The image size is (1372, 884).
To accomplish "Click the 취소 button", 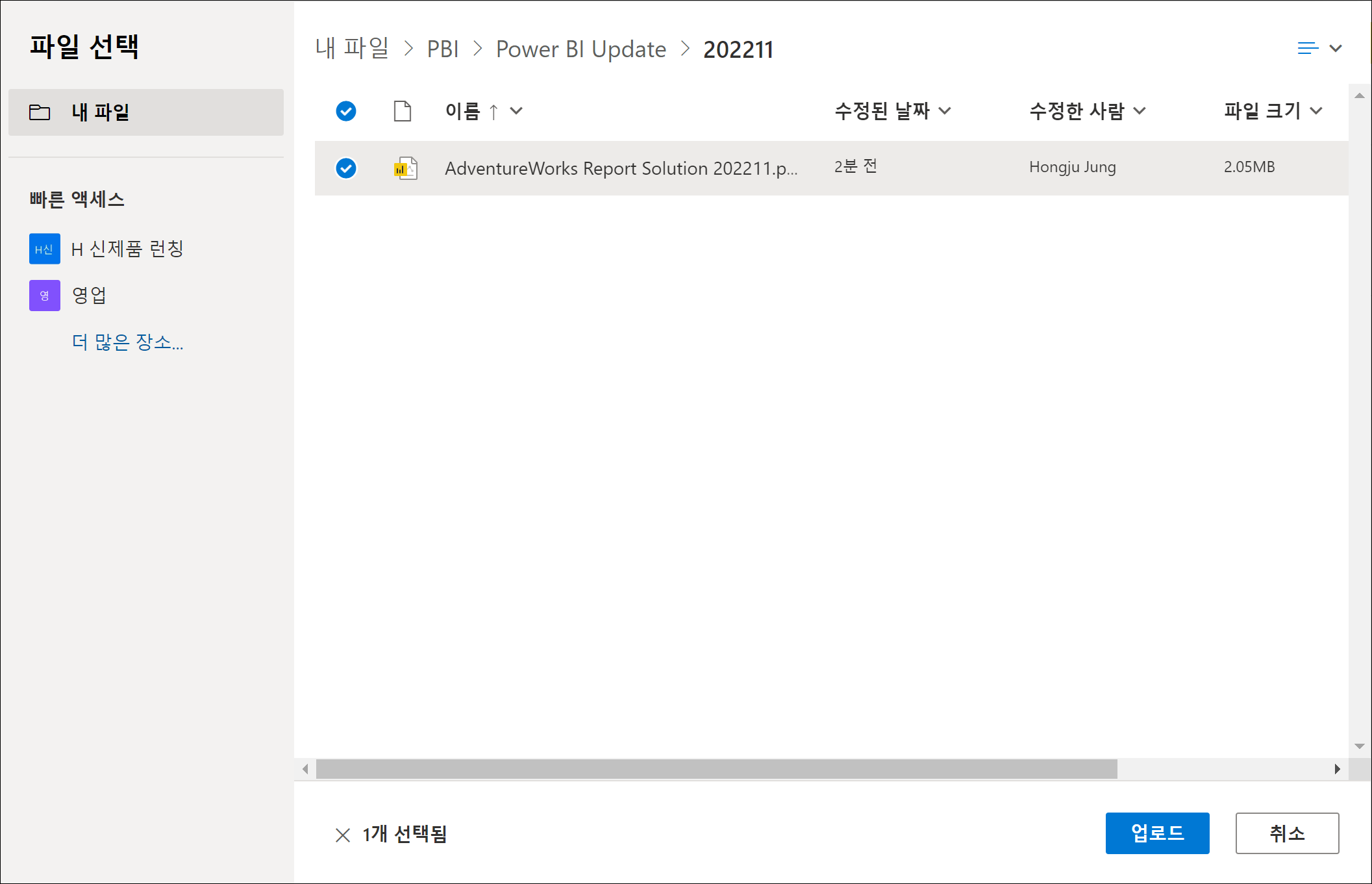I will coord(1286,833).
